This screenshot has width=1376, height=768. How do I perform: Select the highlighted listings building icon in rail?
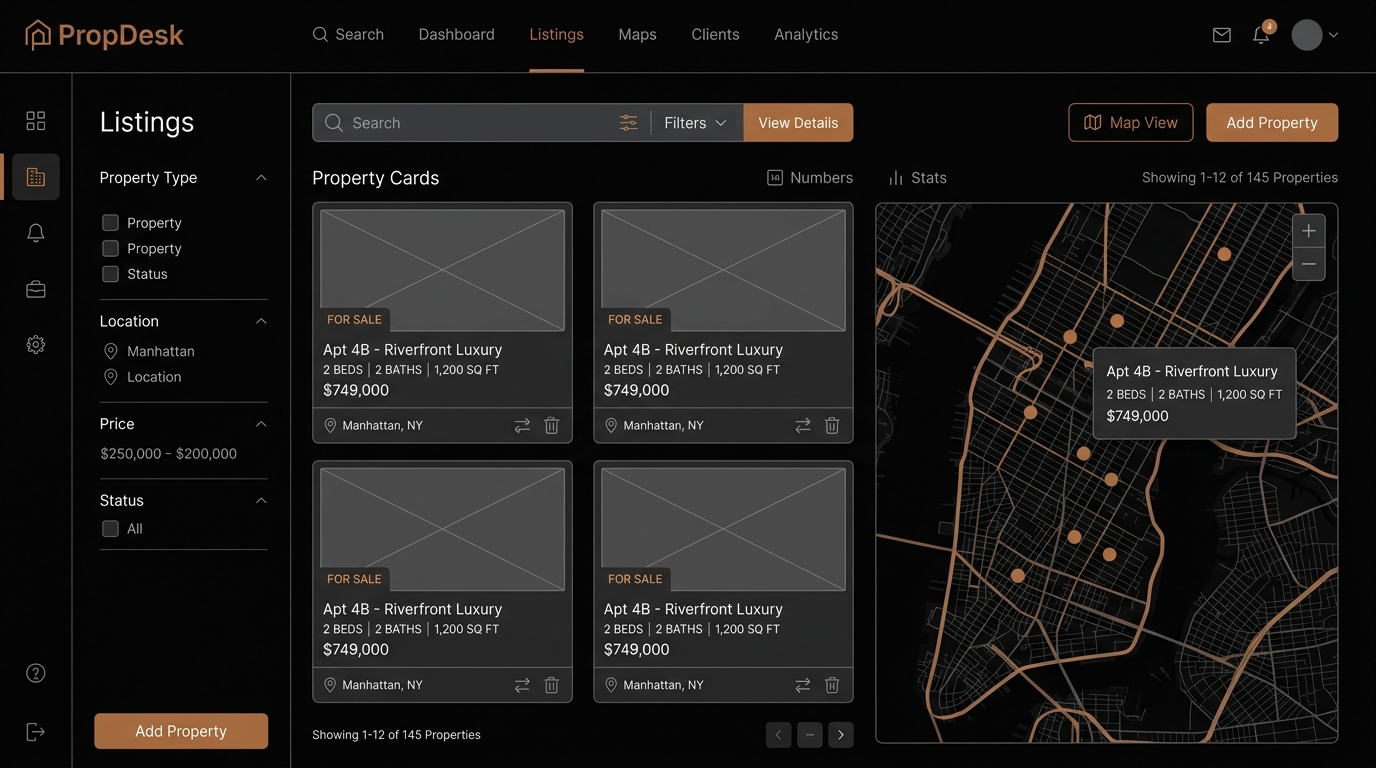coord(36,177)
